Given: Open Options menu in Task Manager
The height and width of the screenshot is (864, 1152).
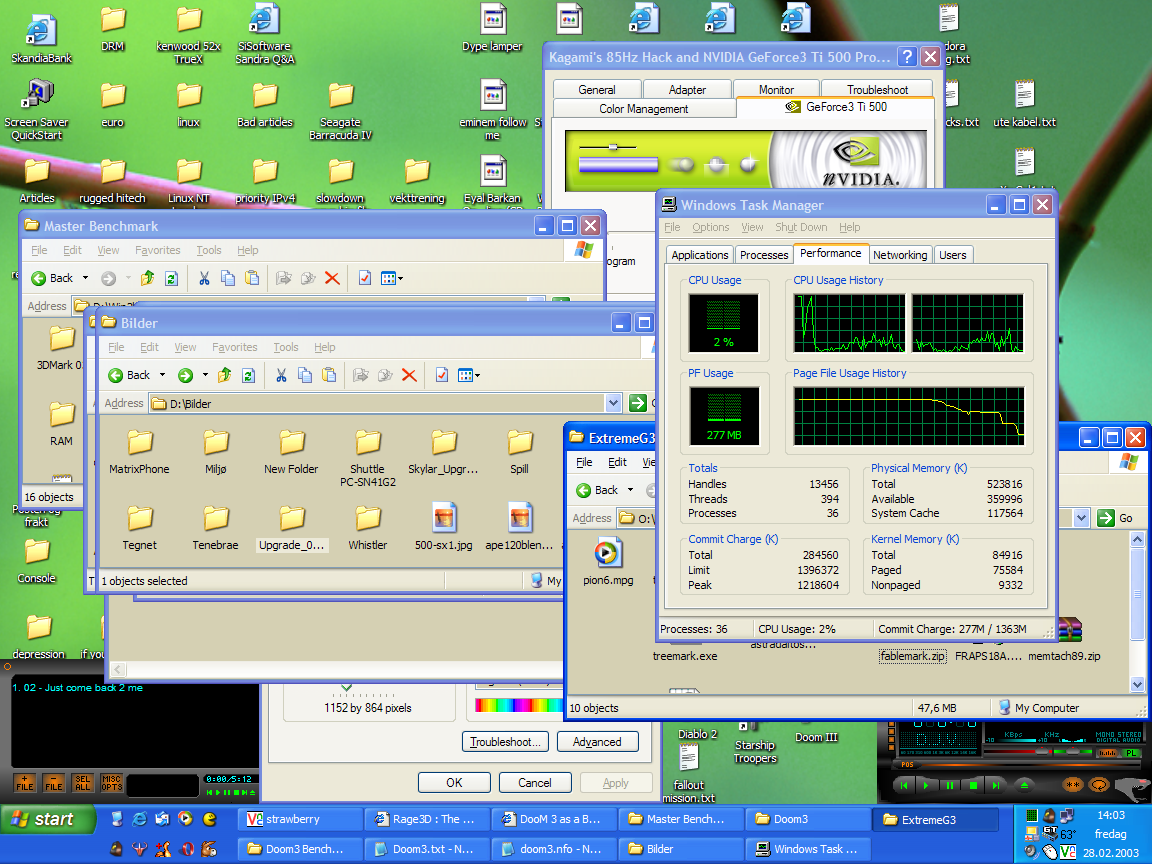Looking at the screenshot, I should pyautogui.click(x=710, y=227).
